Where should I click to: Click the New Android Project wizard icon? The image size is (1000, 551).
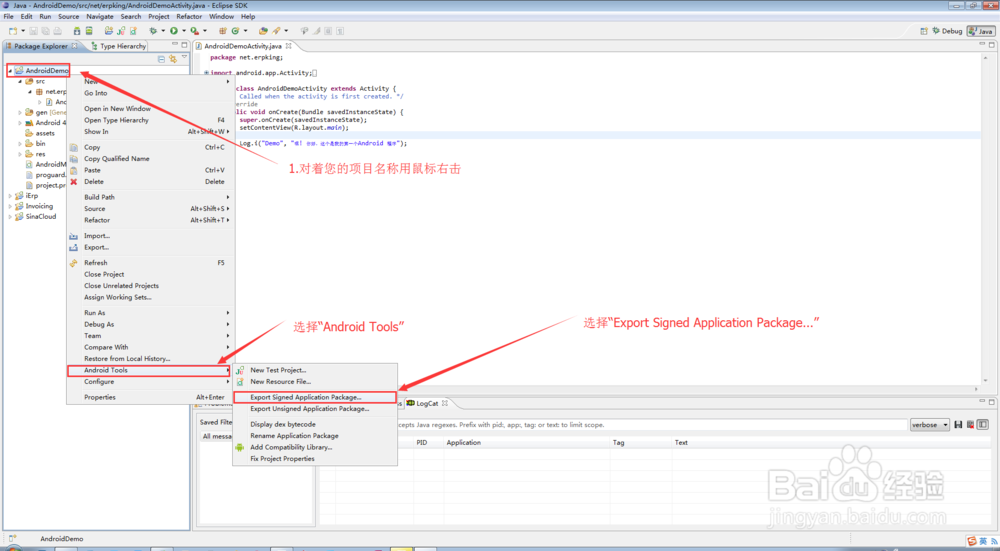[x=109, y=31]
